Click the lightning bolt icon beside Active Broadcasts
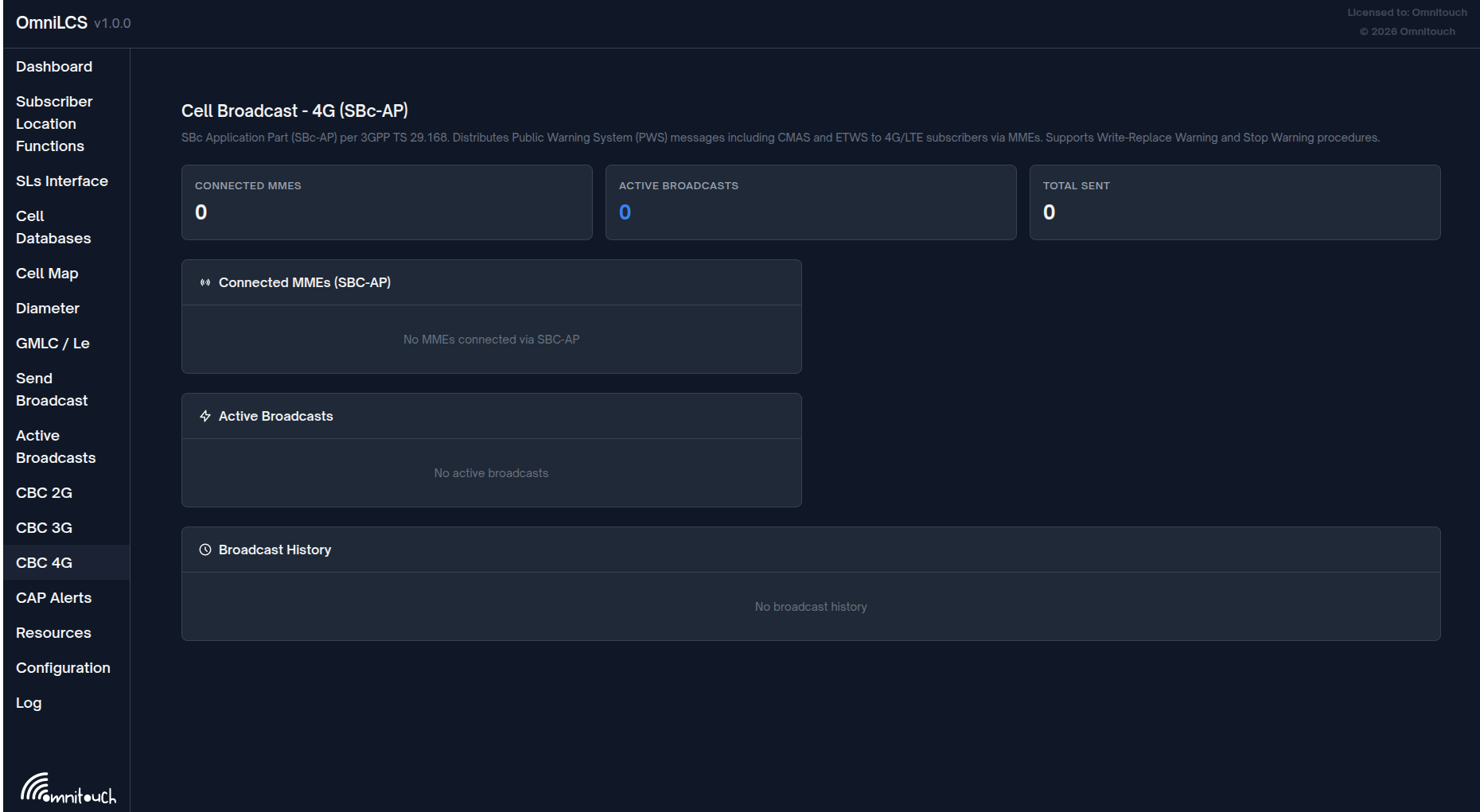Screen dimensions: 1480x812 click(x=205, y=416)
